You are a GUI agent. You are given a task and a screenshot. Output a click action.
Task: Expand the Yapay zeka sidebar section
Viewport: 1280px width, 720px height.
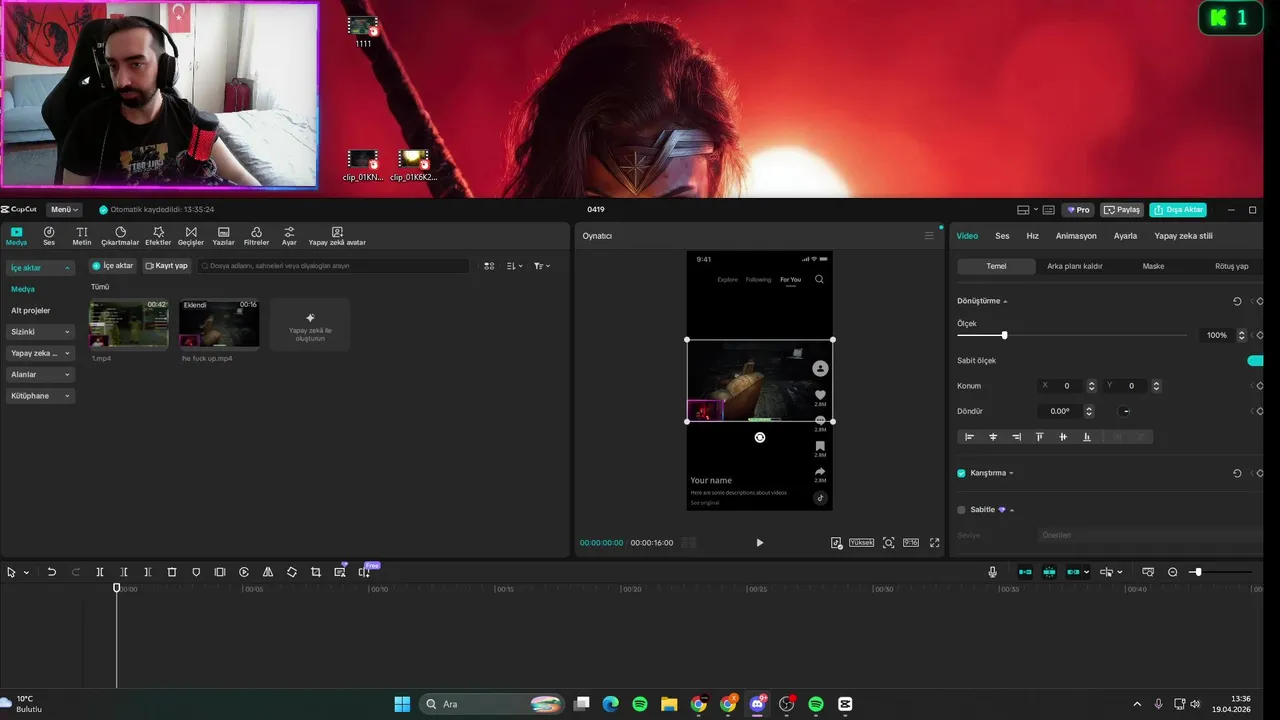pos(40,353)
